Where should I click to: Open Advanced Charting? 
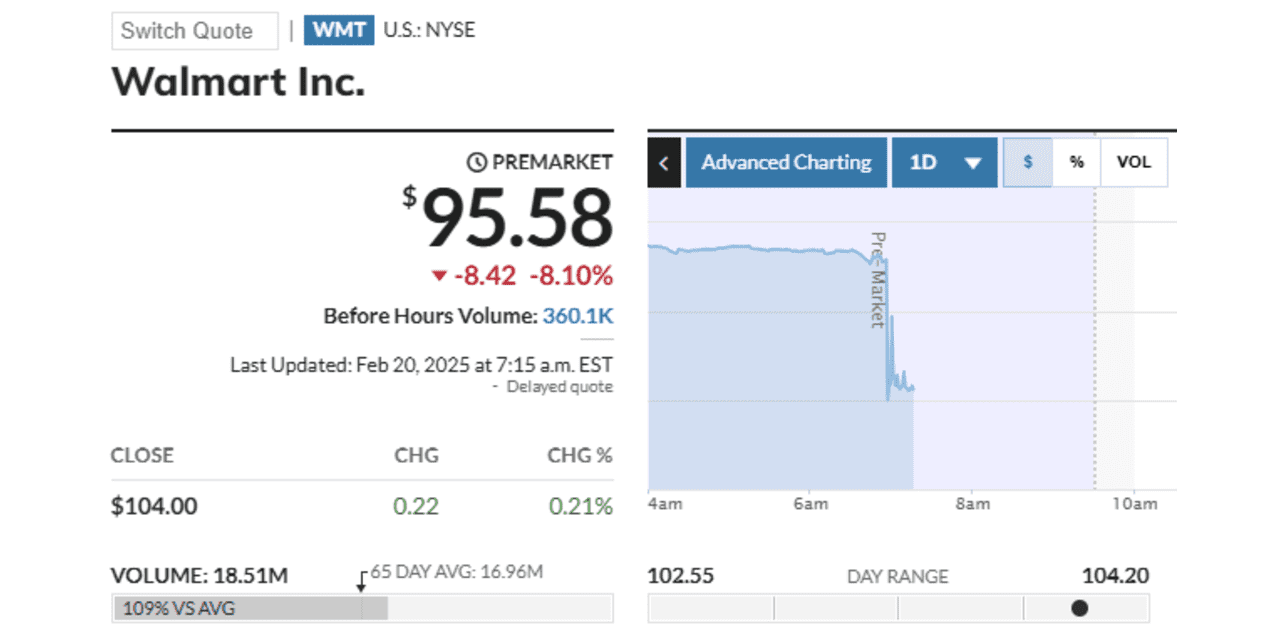point(786,163)
